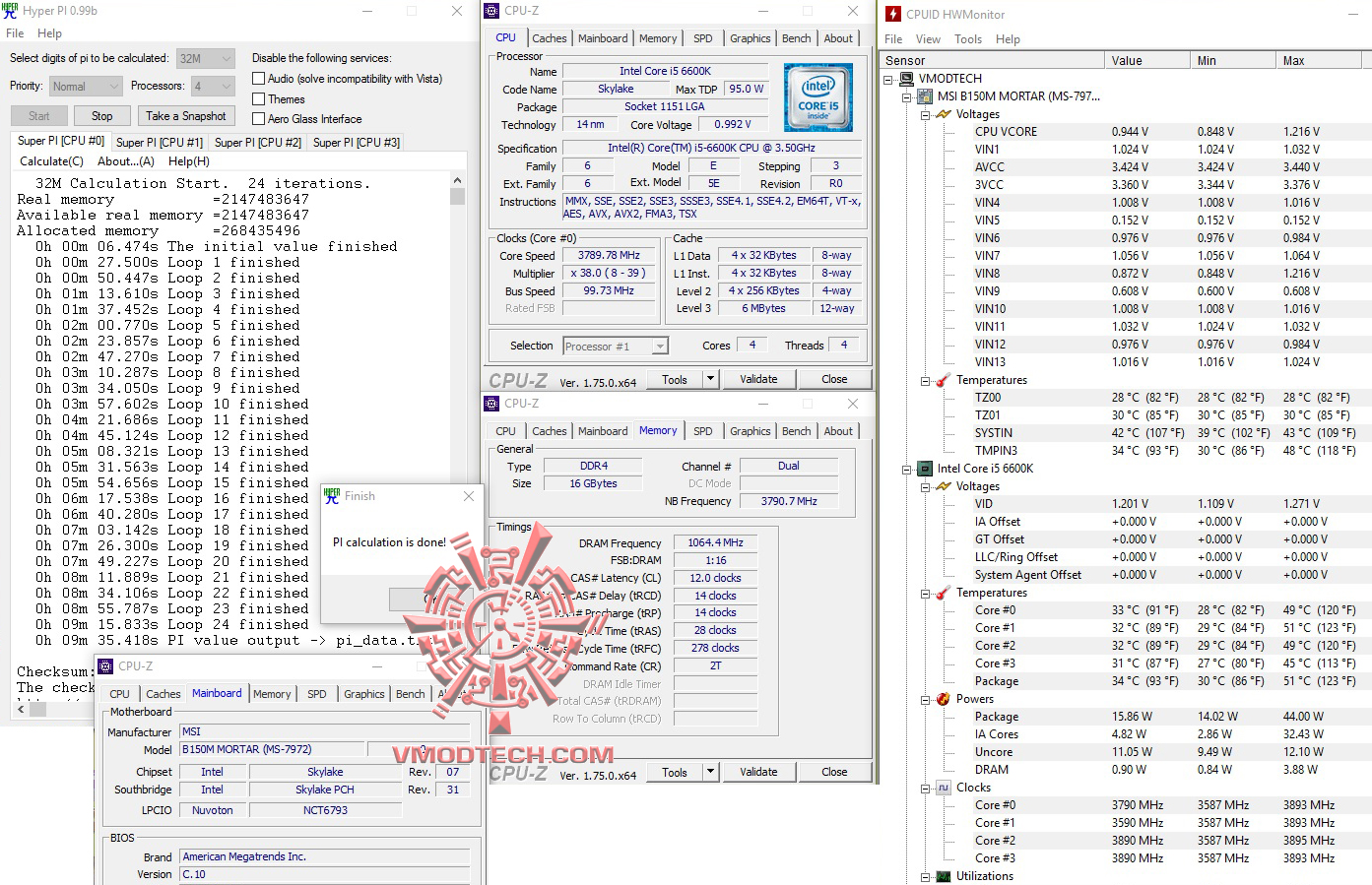1372x885 pixels.
Task: Click the Hyper PI title bar icon
Action: pyautogui.click(x=10, y=11)
